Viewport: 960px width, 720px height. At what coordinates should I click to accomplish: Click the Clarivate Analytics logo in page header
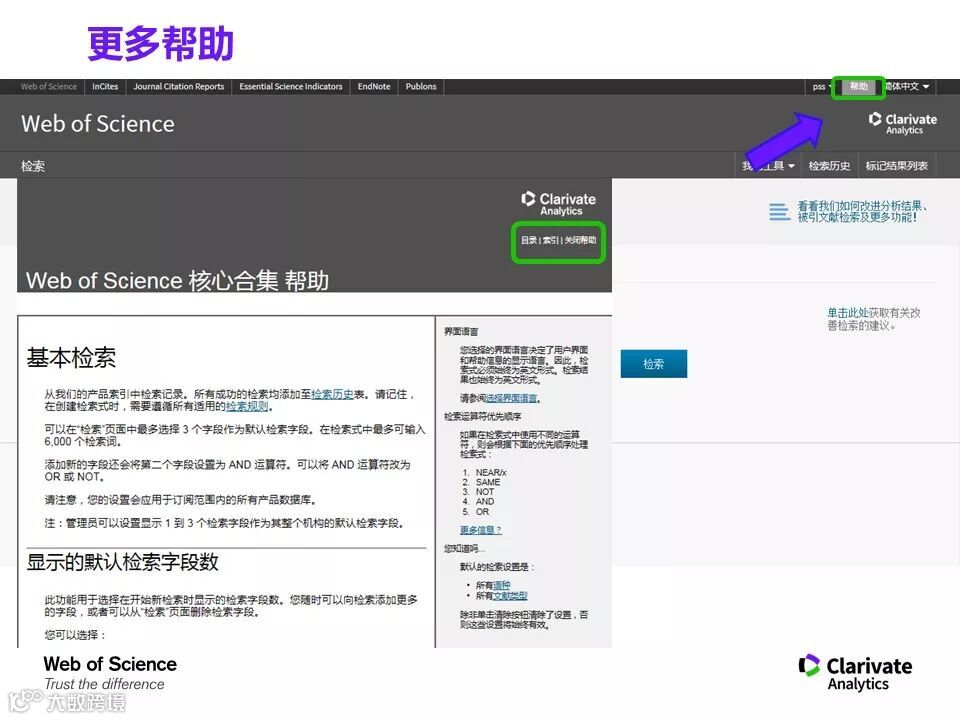point(902,123)
